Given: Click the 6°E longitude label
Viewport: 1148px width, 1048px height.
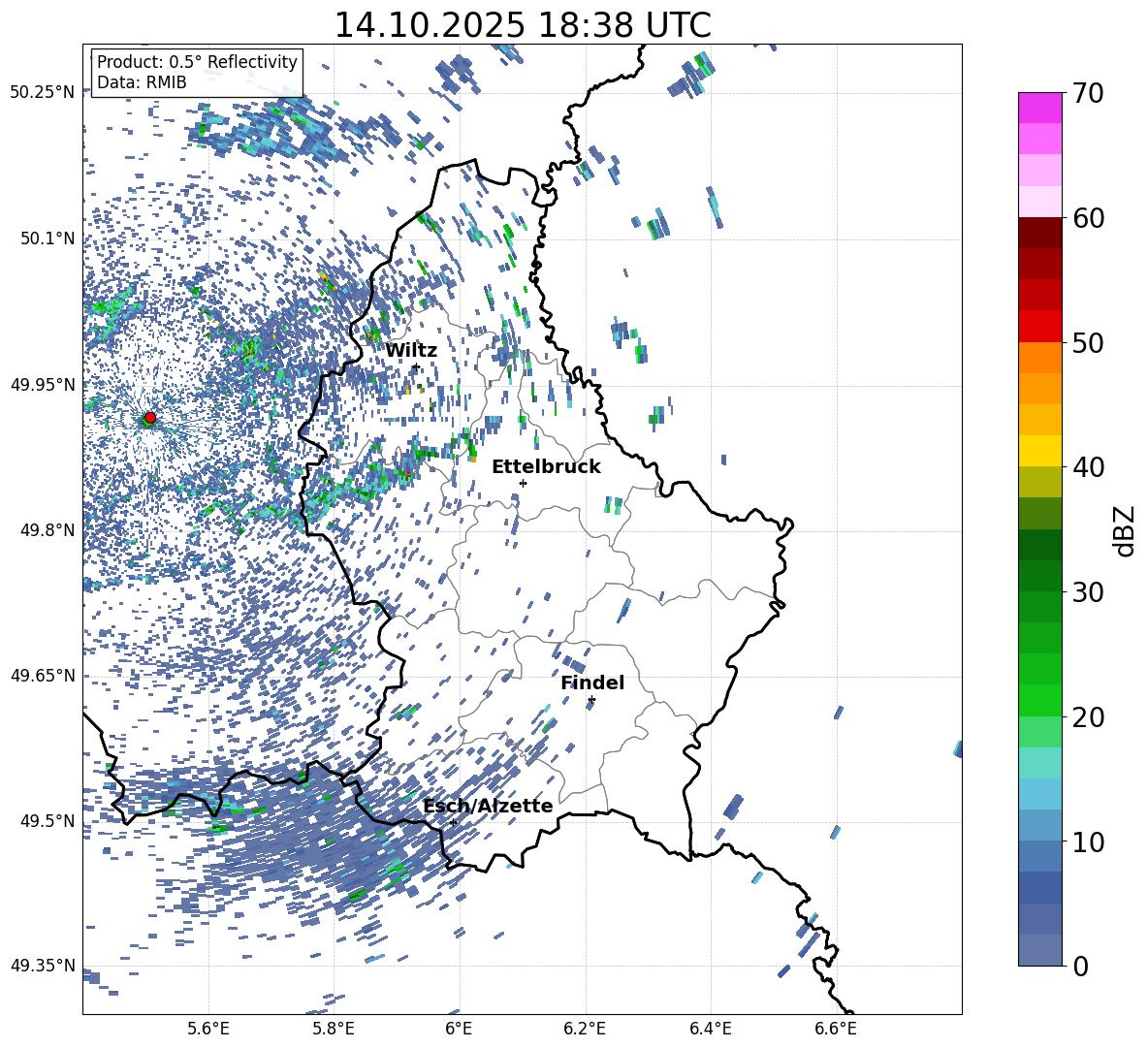Looking at the screenshot, I should pos(459,1029).
